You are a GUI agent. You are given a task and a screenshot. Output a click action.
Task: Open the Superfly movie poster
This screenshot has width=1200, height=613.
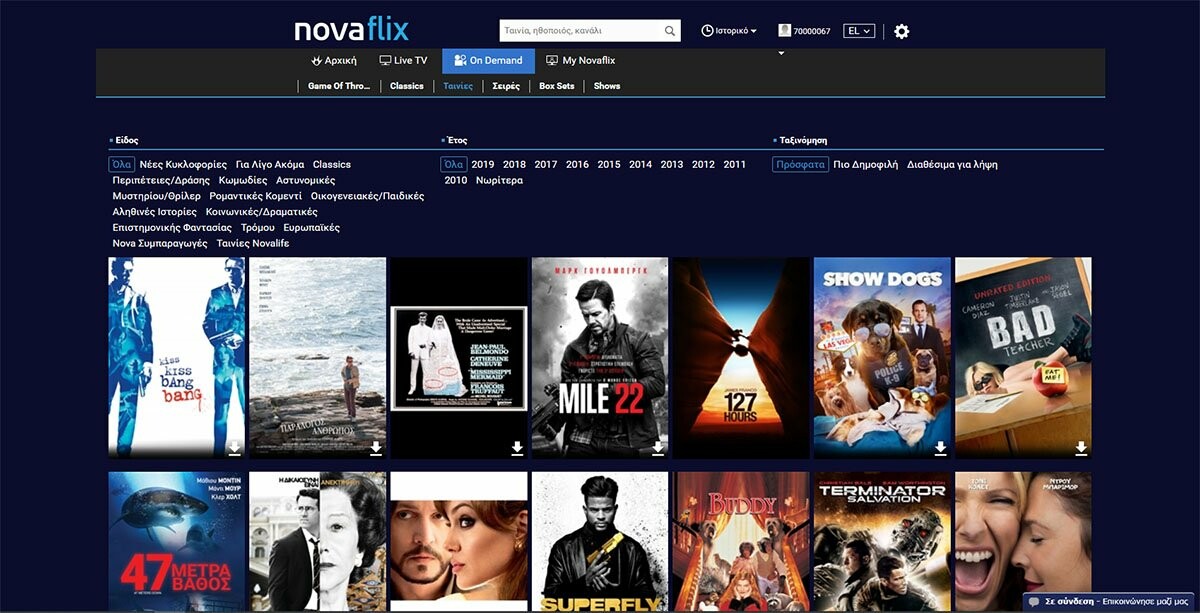coord(599,542)
